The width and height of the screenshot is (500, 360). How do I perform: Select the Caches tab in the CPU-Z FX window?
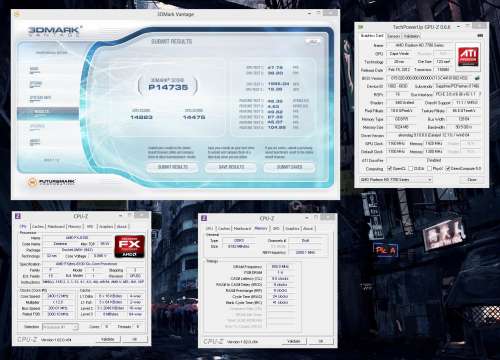(38, 227)
